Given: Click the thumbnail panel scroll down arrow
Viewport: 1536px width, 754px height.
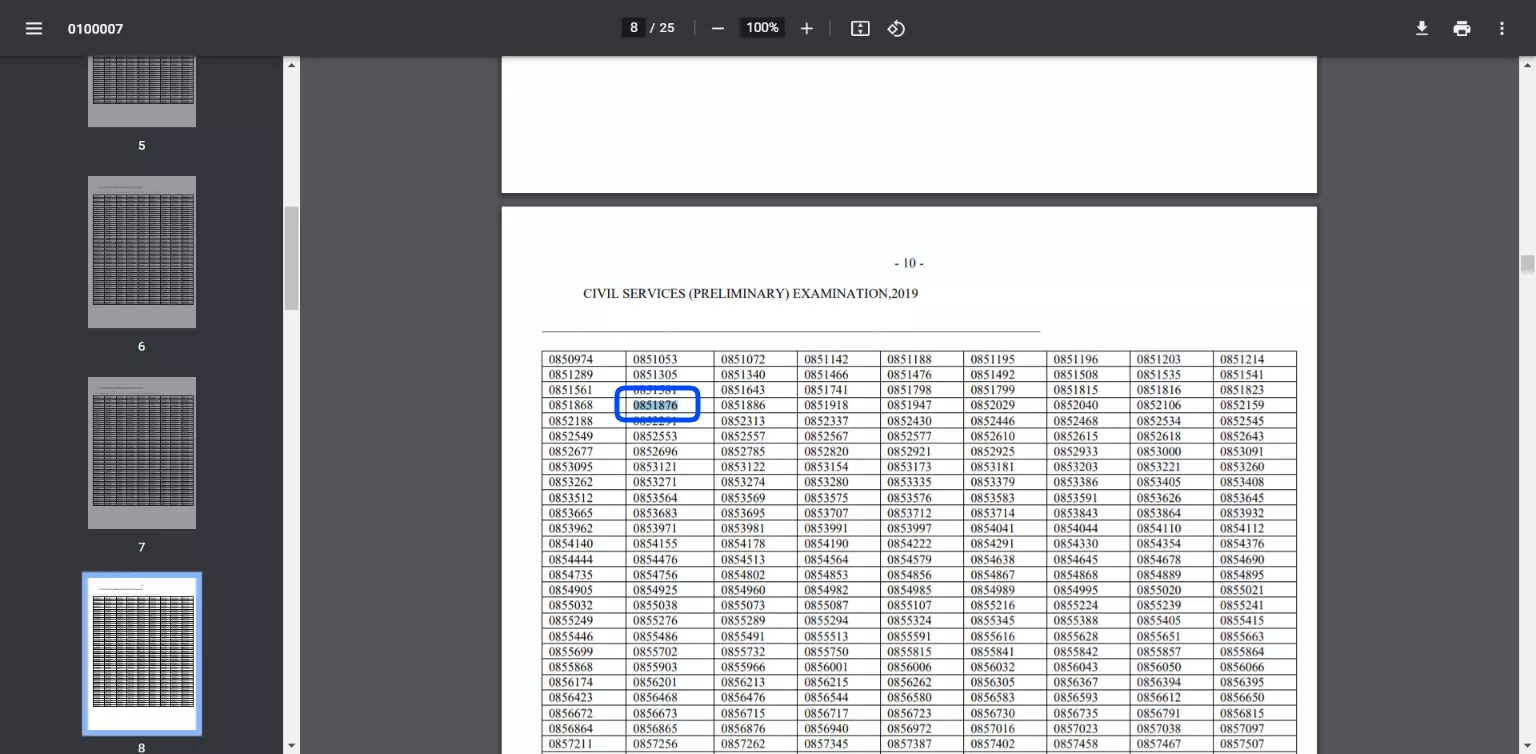Looking at the screenshot, I should coord(292,745).
